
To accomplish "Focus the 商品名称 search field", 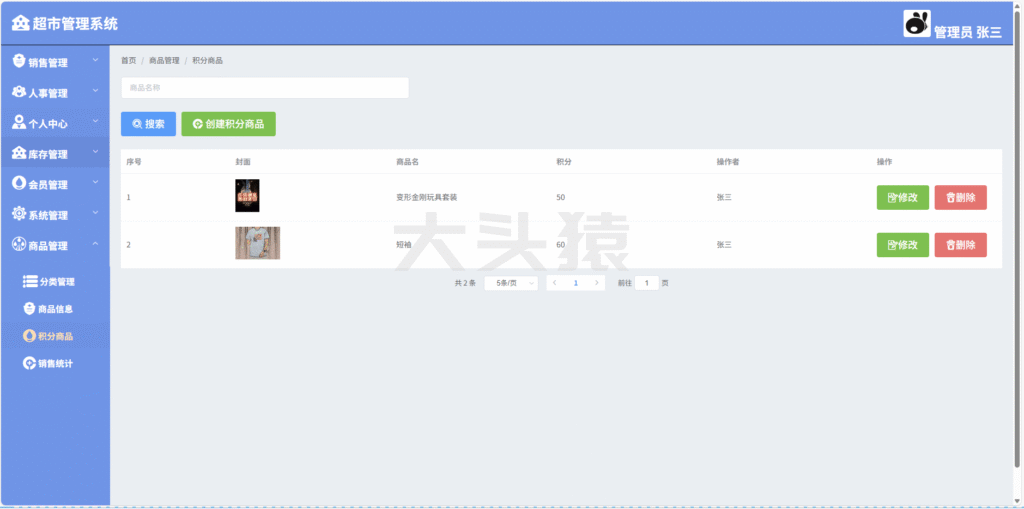I will 264,88.
